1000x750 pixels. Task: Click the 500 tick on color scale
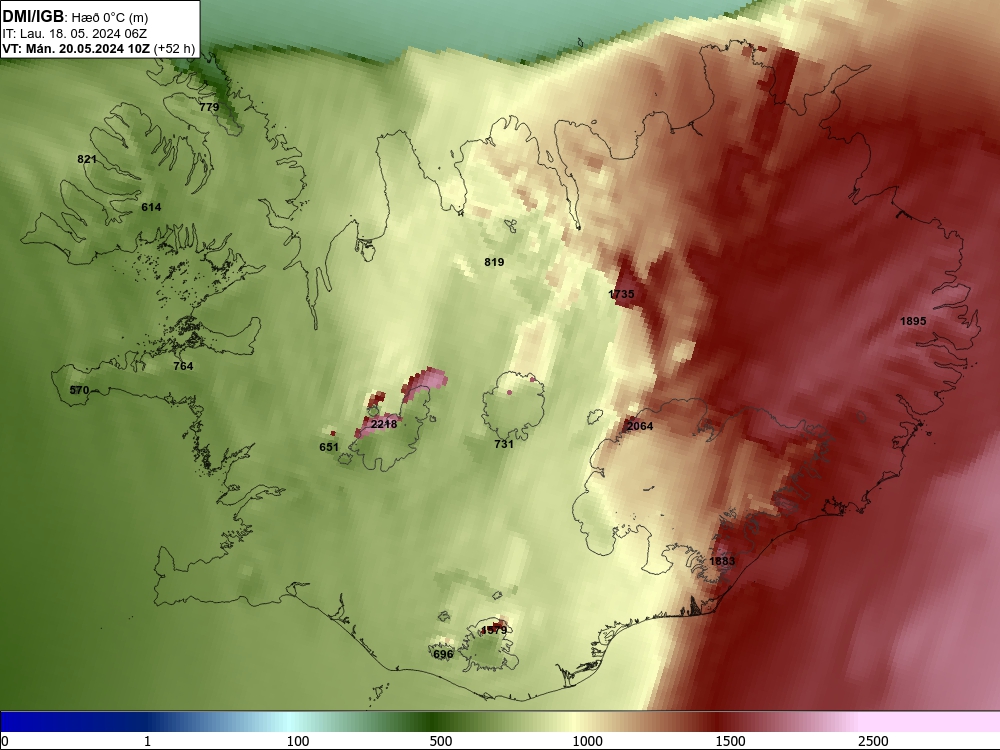pyautogui.click(x=441, y=741)
